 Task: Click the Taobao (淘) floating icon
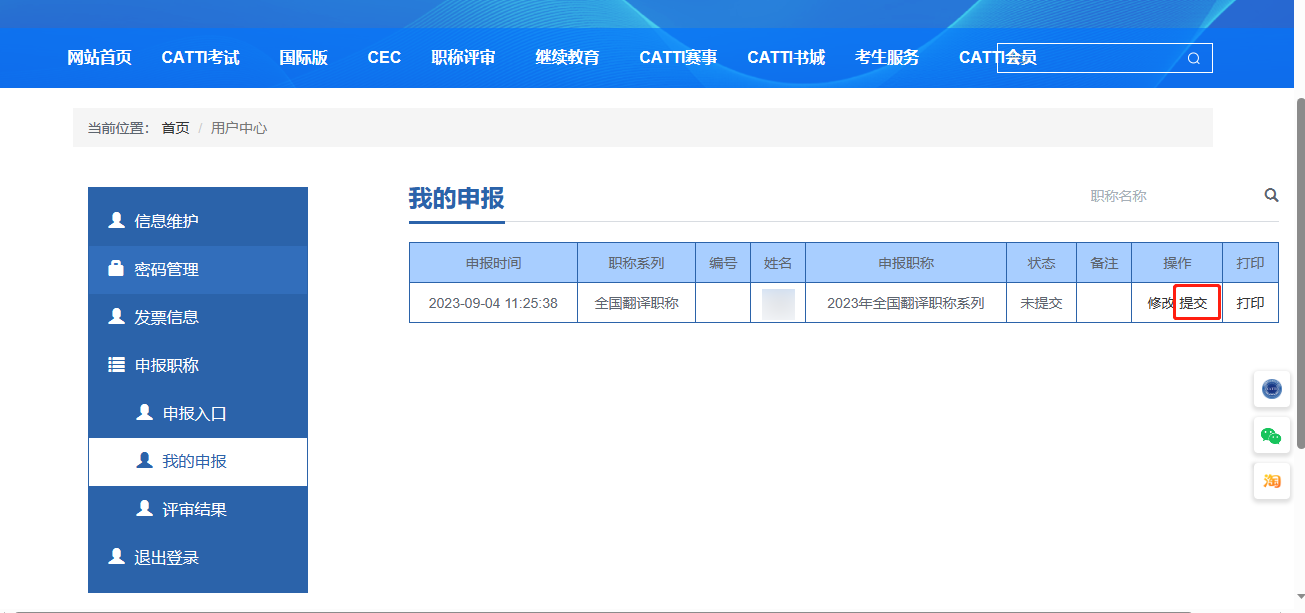1271,481
